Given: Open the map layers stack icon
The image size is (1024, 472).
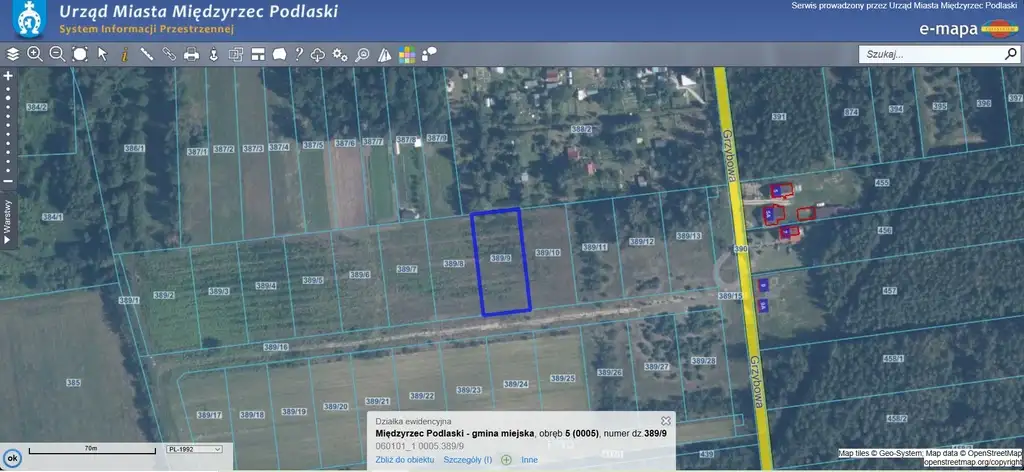Looking at the screenshot, I should [13, 54].
